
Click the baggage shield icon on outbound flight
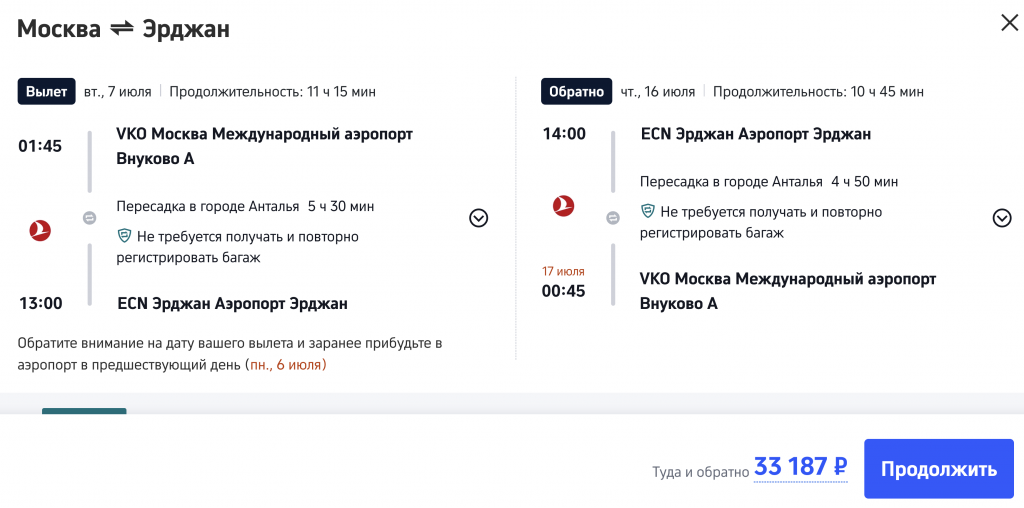coord(124,236)
